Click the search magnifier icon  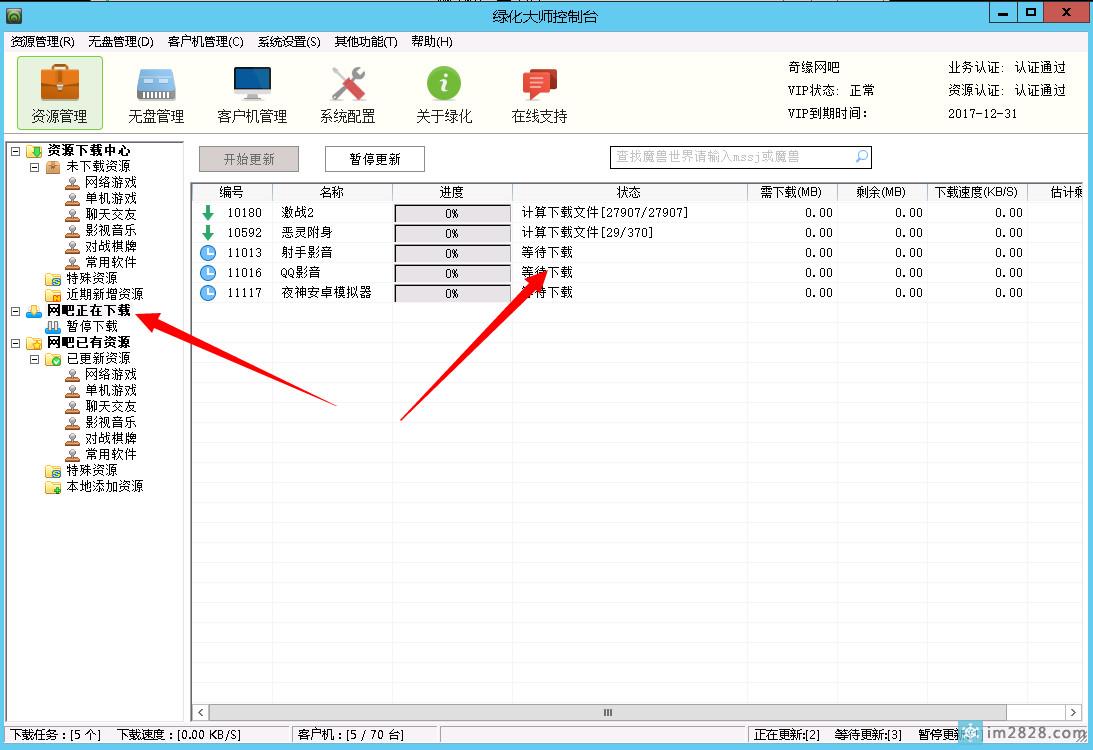pos(861,157)
